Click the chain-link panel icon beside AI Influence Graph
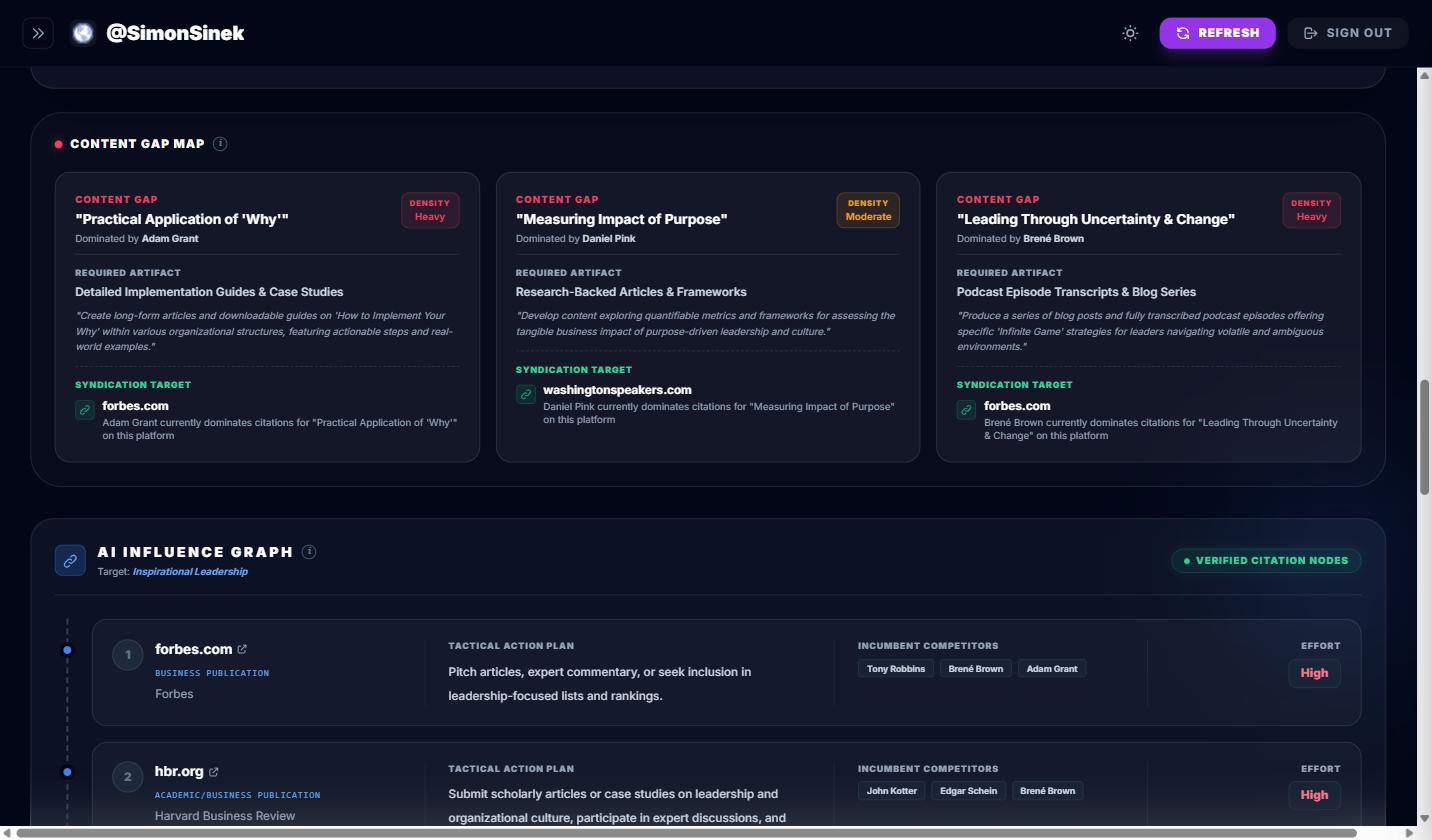Screen dimensions: 1432x840 69,560
